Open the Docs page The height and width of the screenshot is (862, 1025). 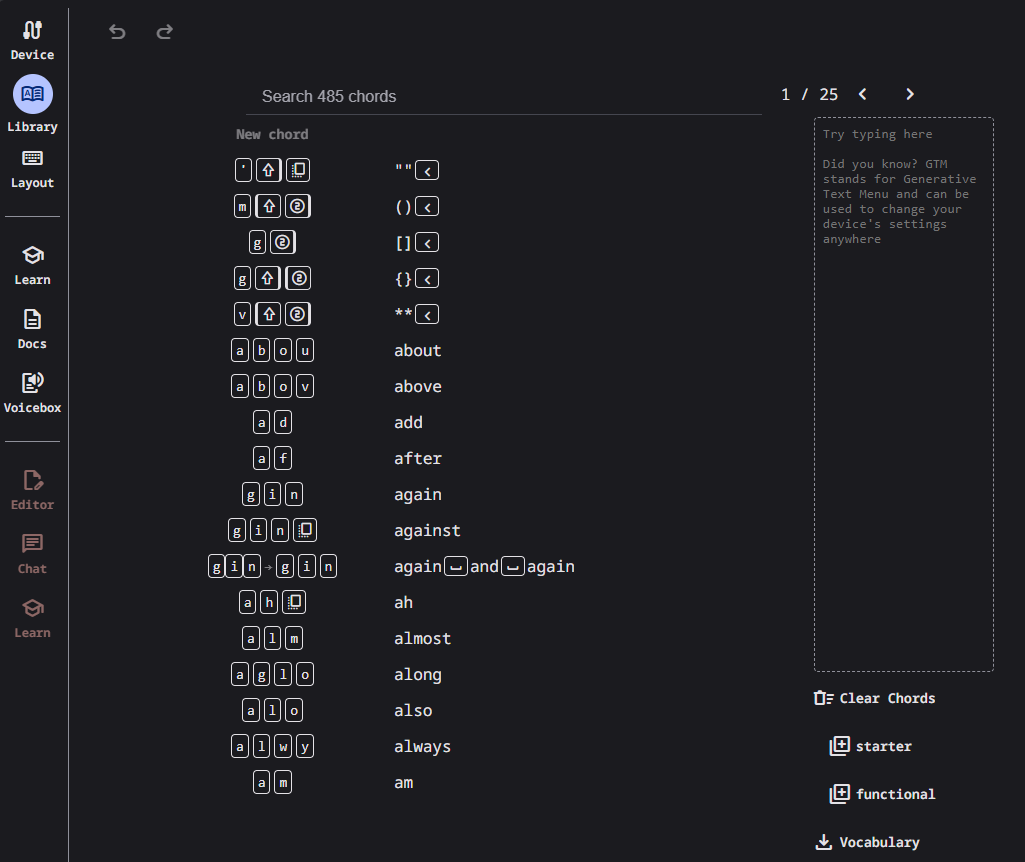coord(32,328)
